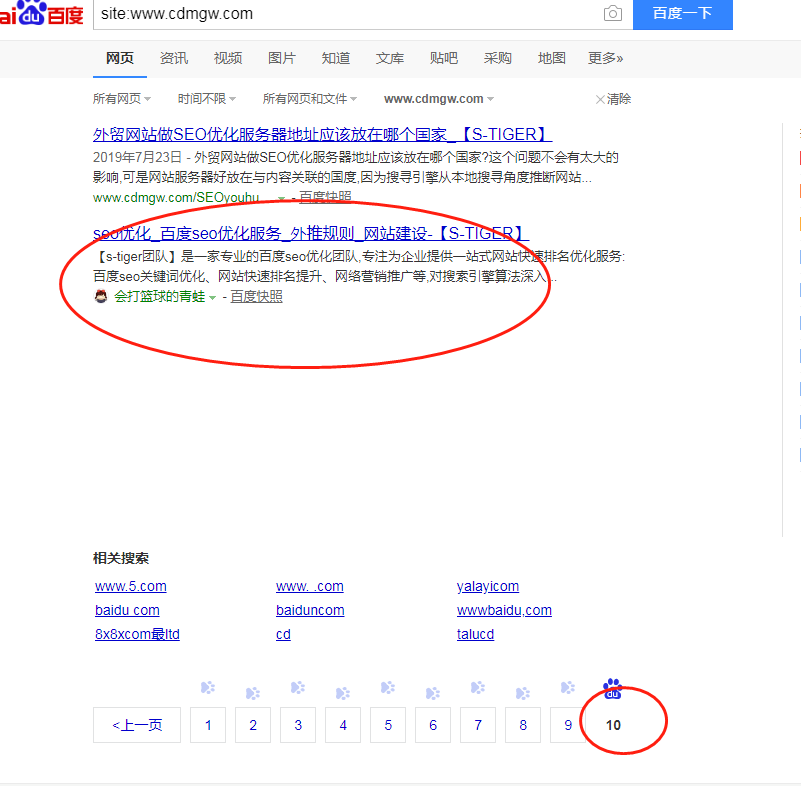Viewport: 801px width, 786px height.
Task: Click 清除 to clear filters
Action: click(614, 99)
